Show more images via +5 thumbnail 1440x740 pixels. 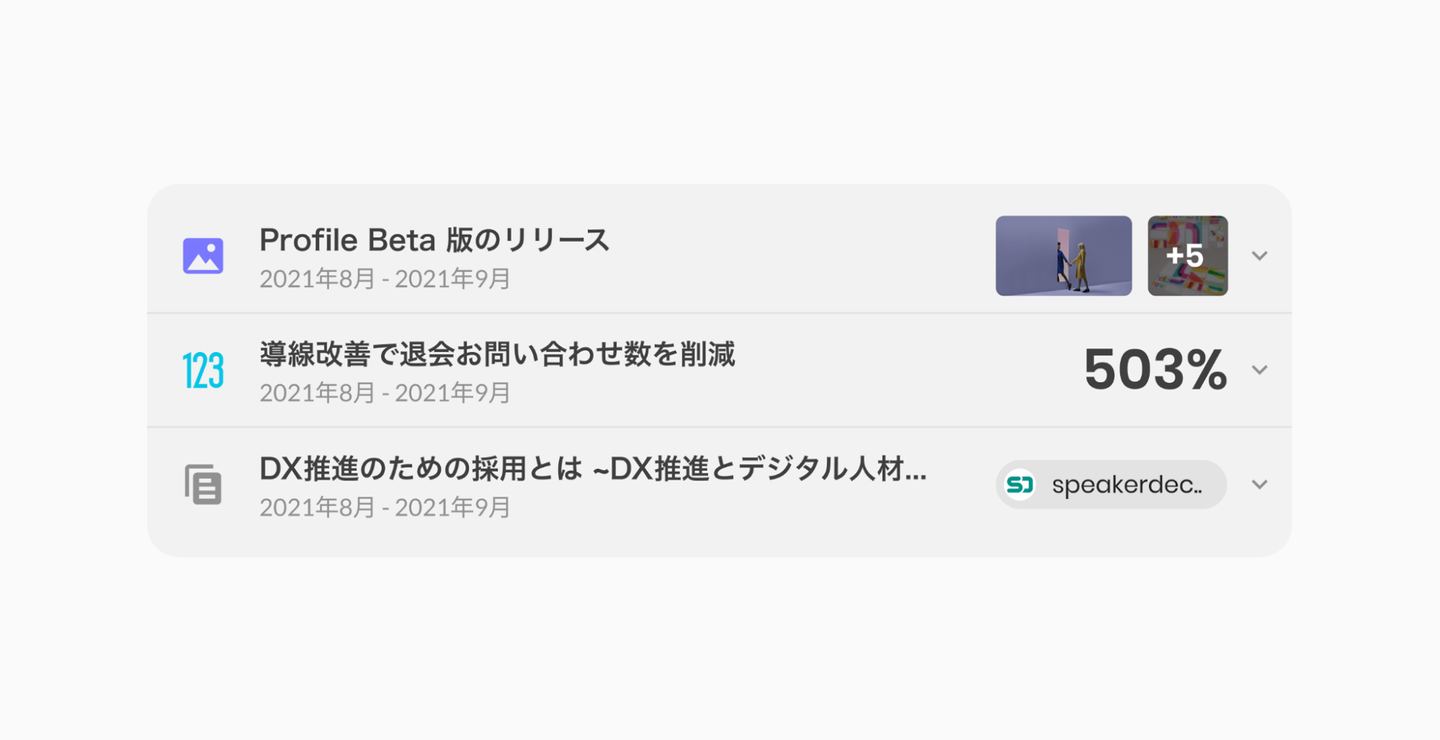pyautogui.click(x=1187, y=256)
